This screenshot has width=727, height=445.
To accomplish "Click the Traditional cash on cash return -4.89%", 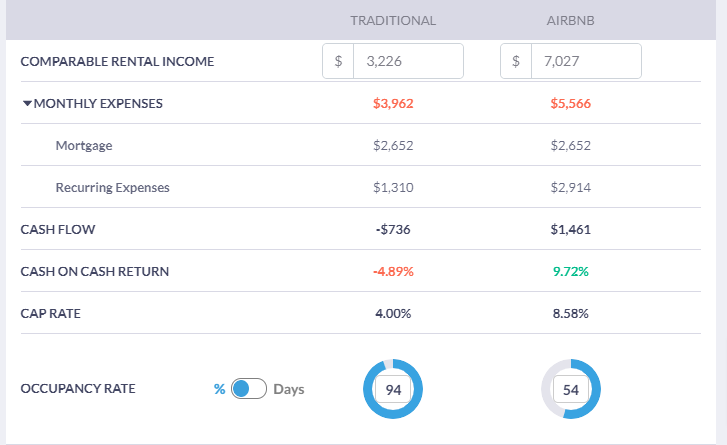I will coord(393,271).
